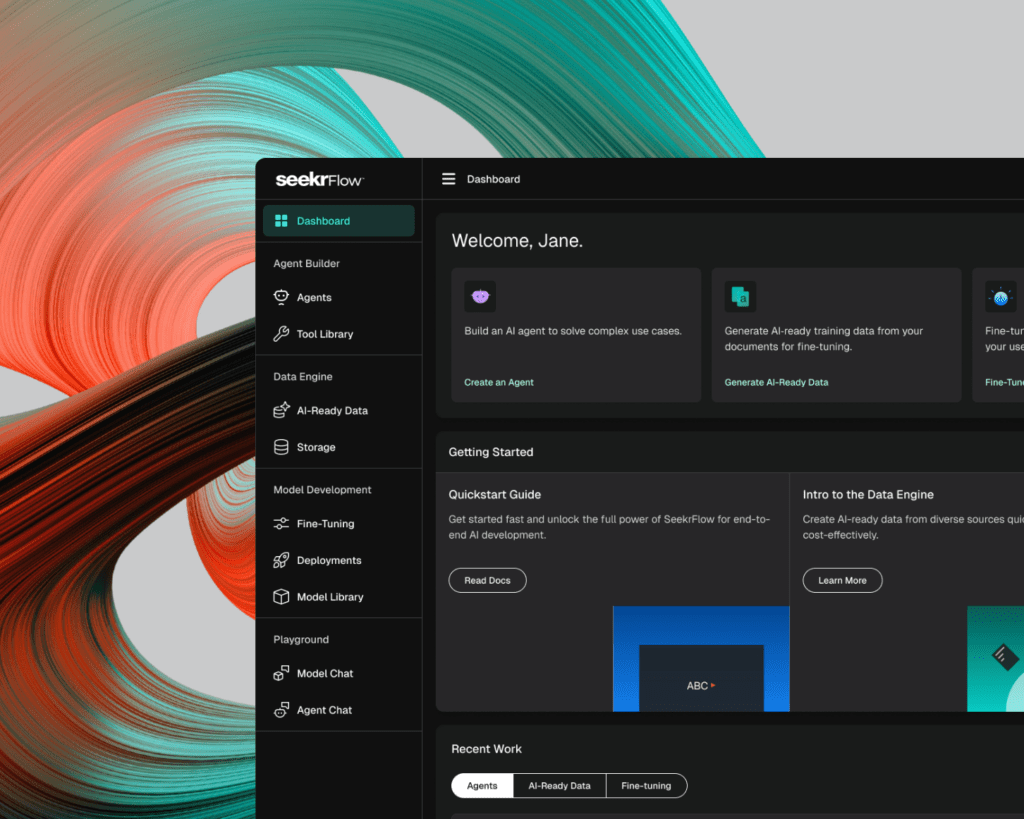The image size is (1024, 819).
Task: Click the Read Docs button
Action: 487,580
